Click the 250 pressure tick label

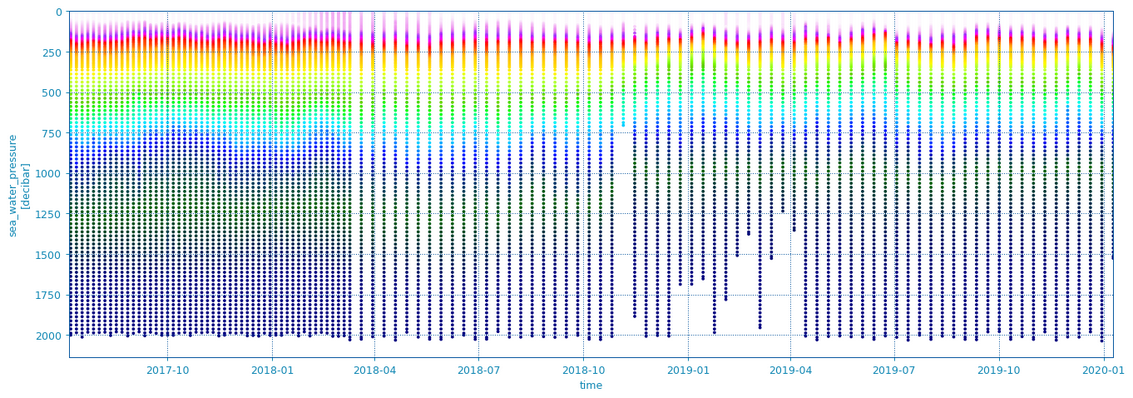pos(53,52)
